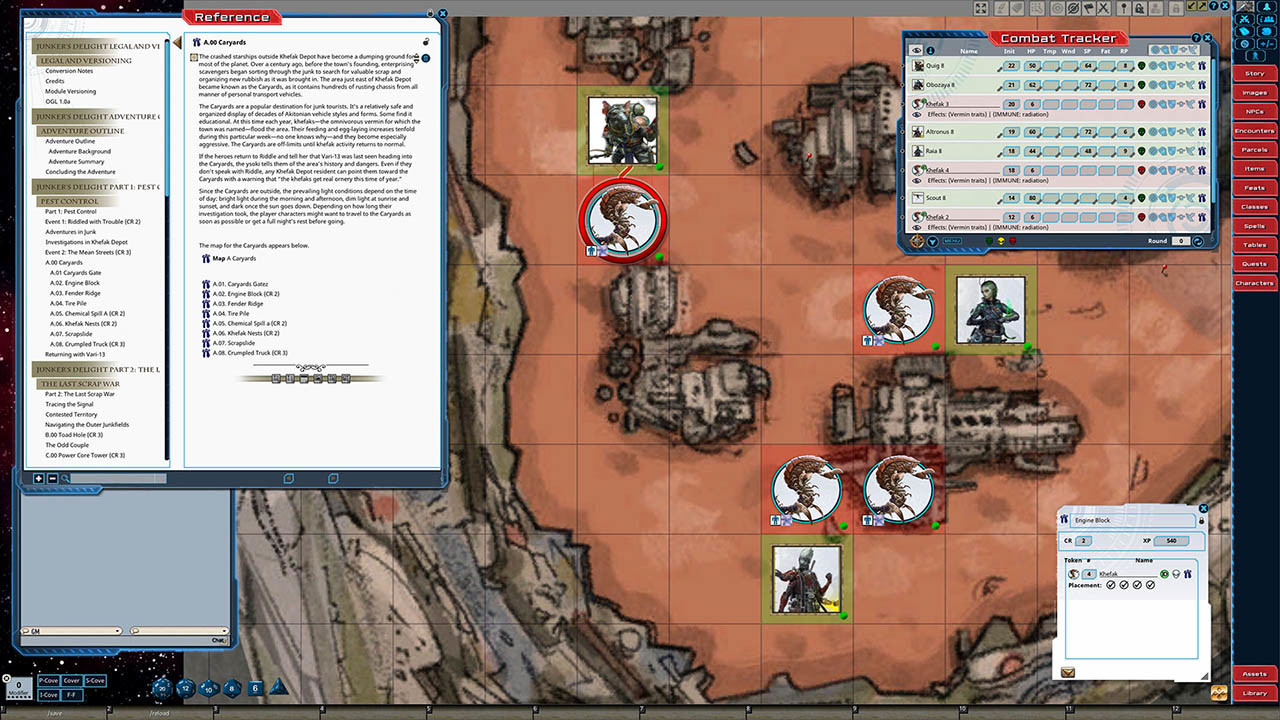
Task: Expand all entries with plus button
Action: (x=39, y=478)
